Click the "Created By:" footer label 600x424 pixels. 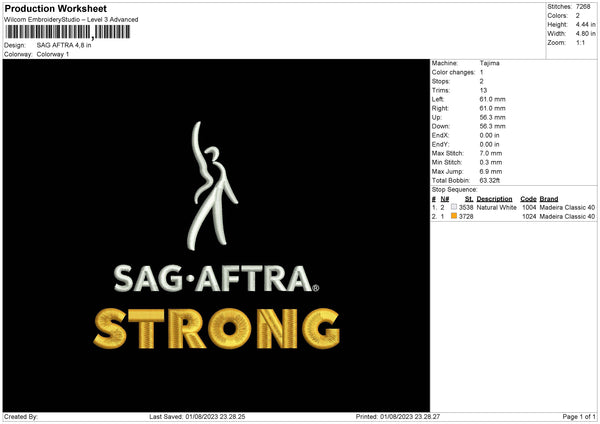[21, 417]
